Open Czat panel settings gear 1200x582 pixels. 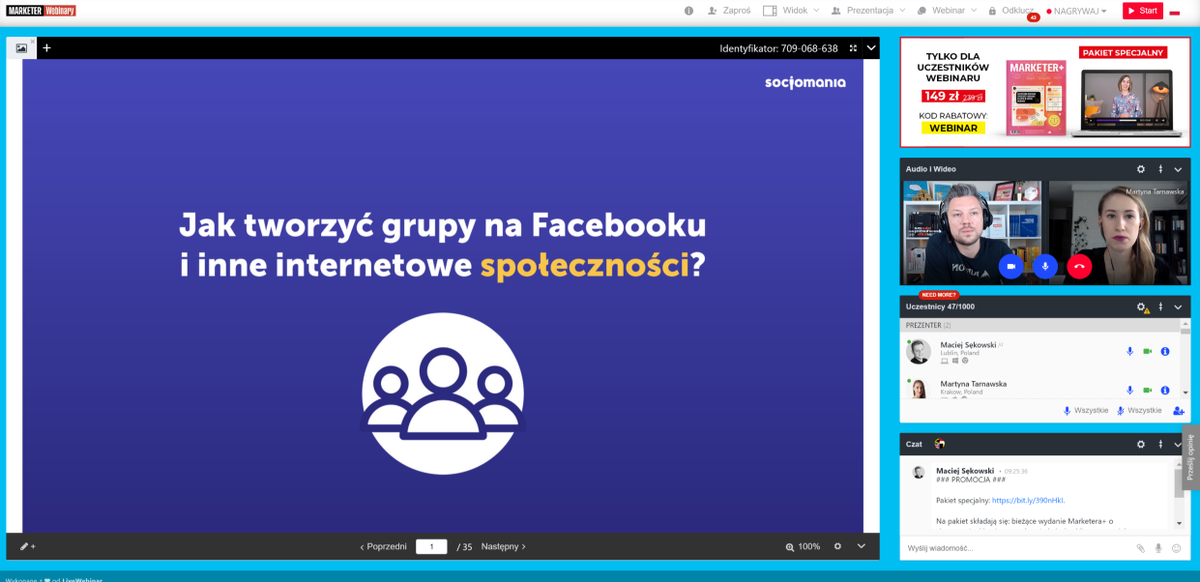(1141, 444)
